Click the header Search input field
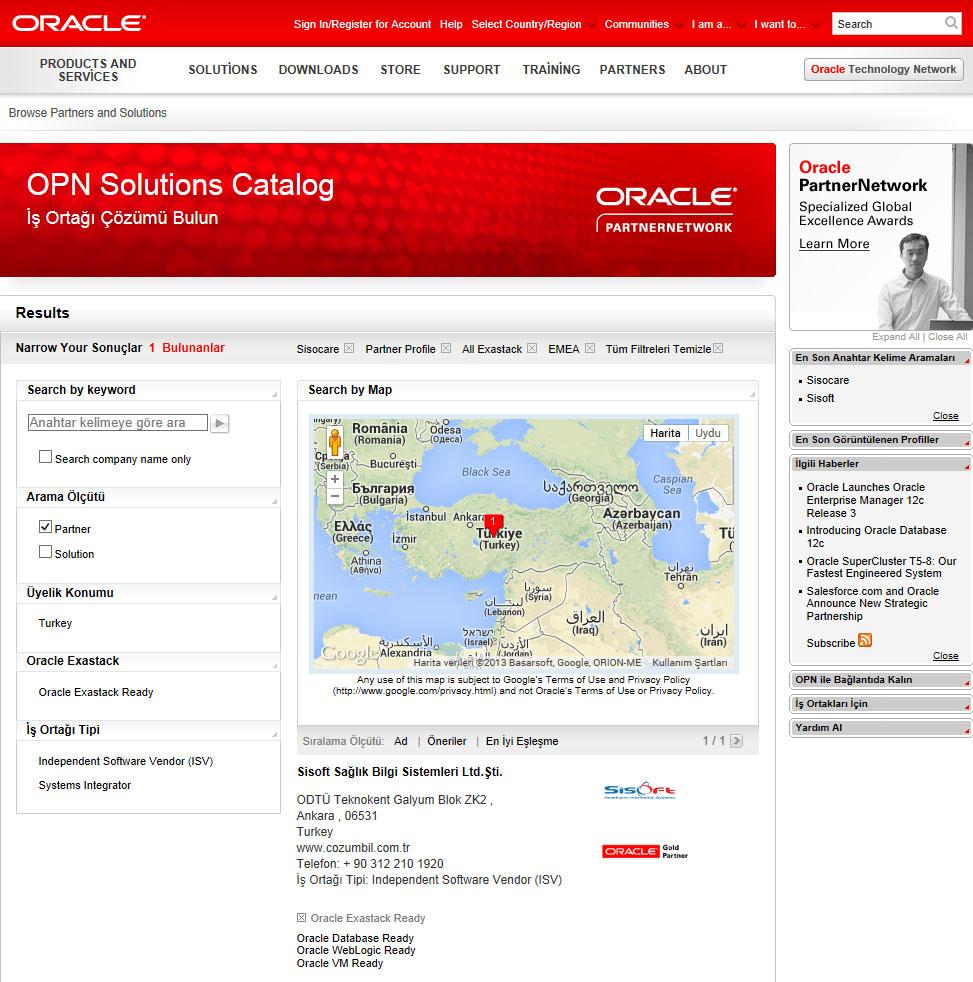This screenshot has height=982, width=973. click(x=888, y=24)
